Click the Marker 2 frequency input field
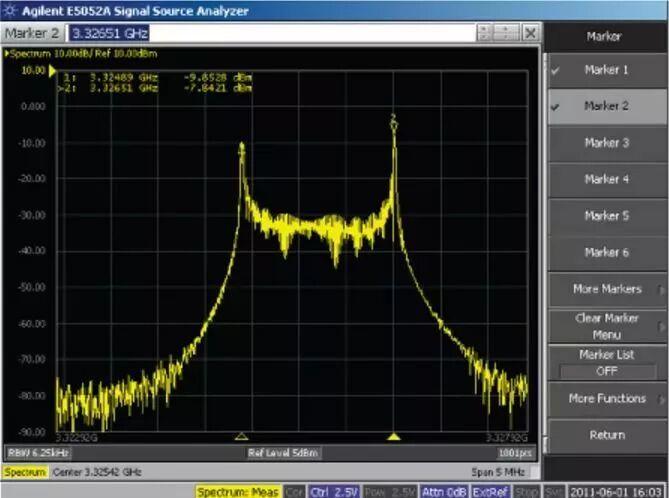Image resolution: width=669 pixels, height=498 pixels. [x=272, y=33]
